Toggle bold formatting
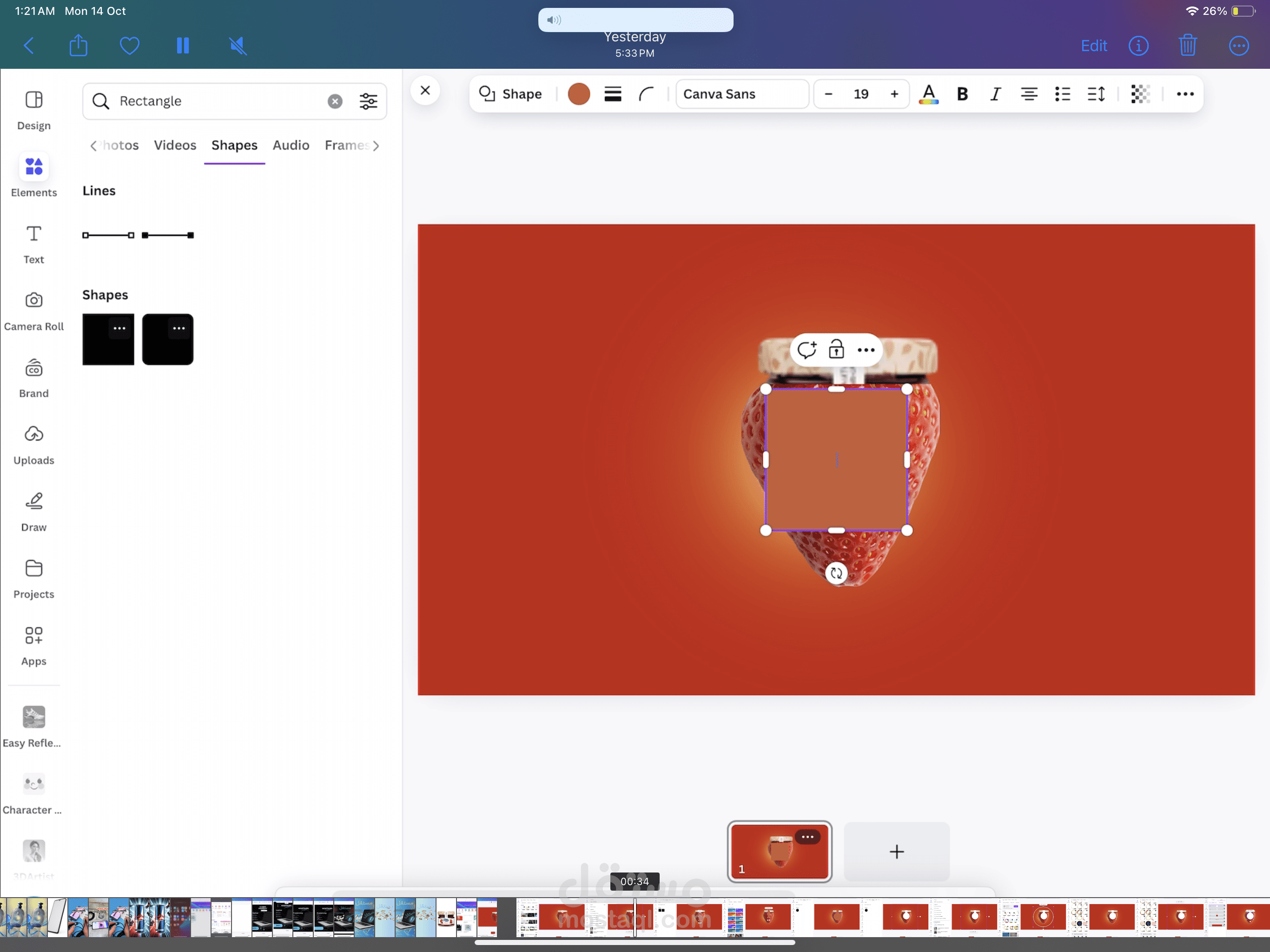 962,94
